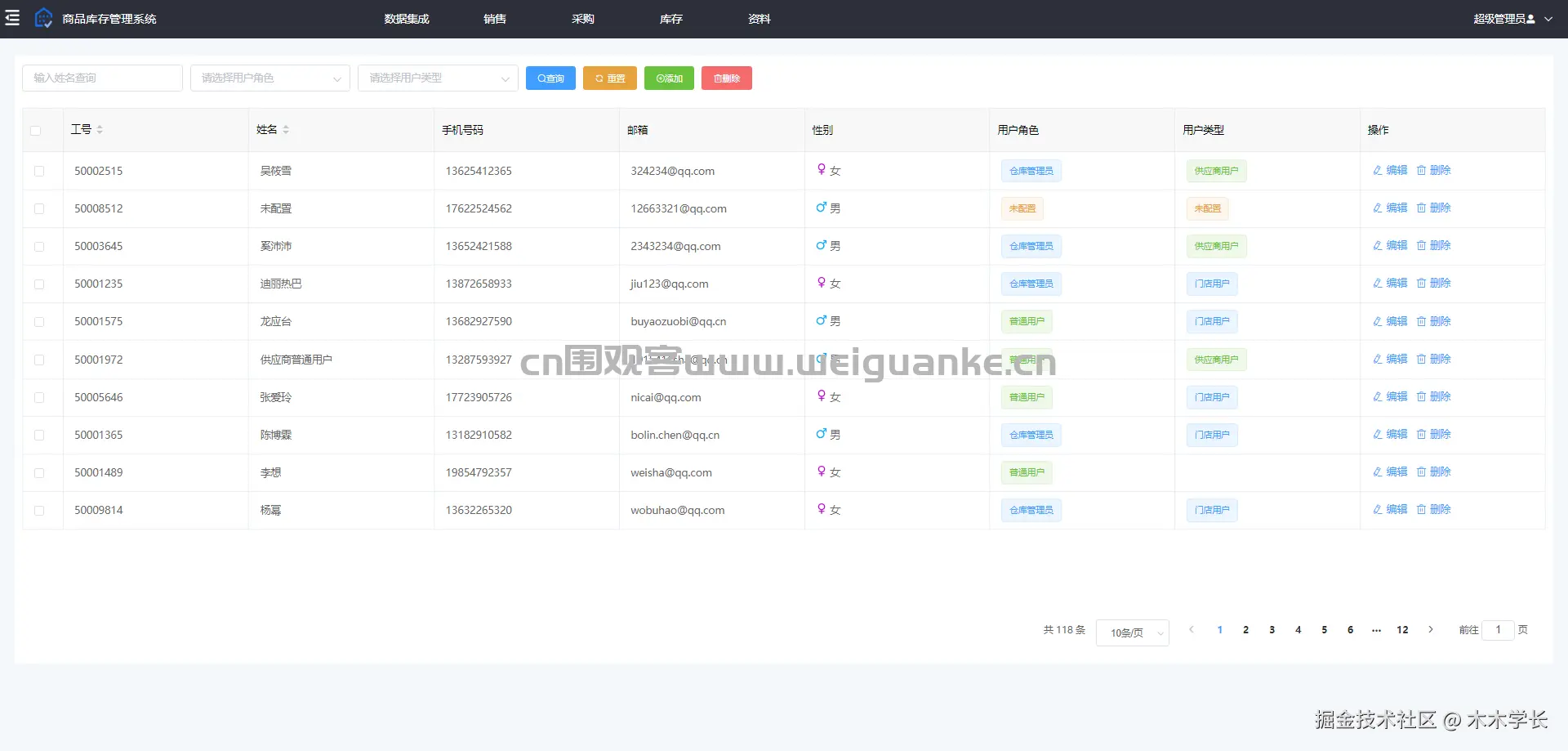Expand the pagination ellipsis for more pages

pos(1376,629)
